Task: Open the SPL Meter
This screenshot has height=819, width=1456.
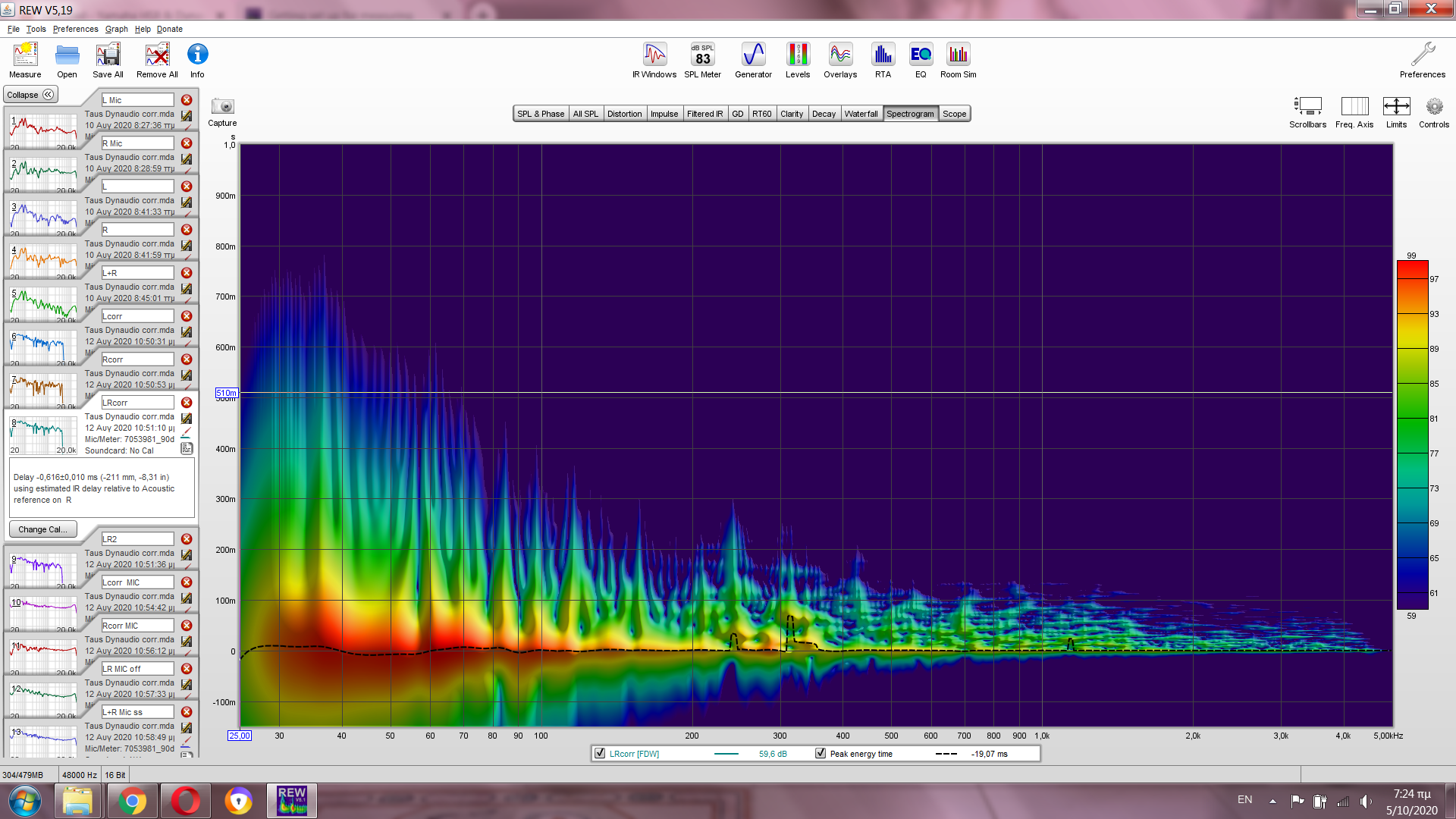Action: [703, 60]
